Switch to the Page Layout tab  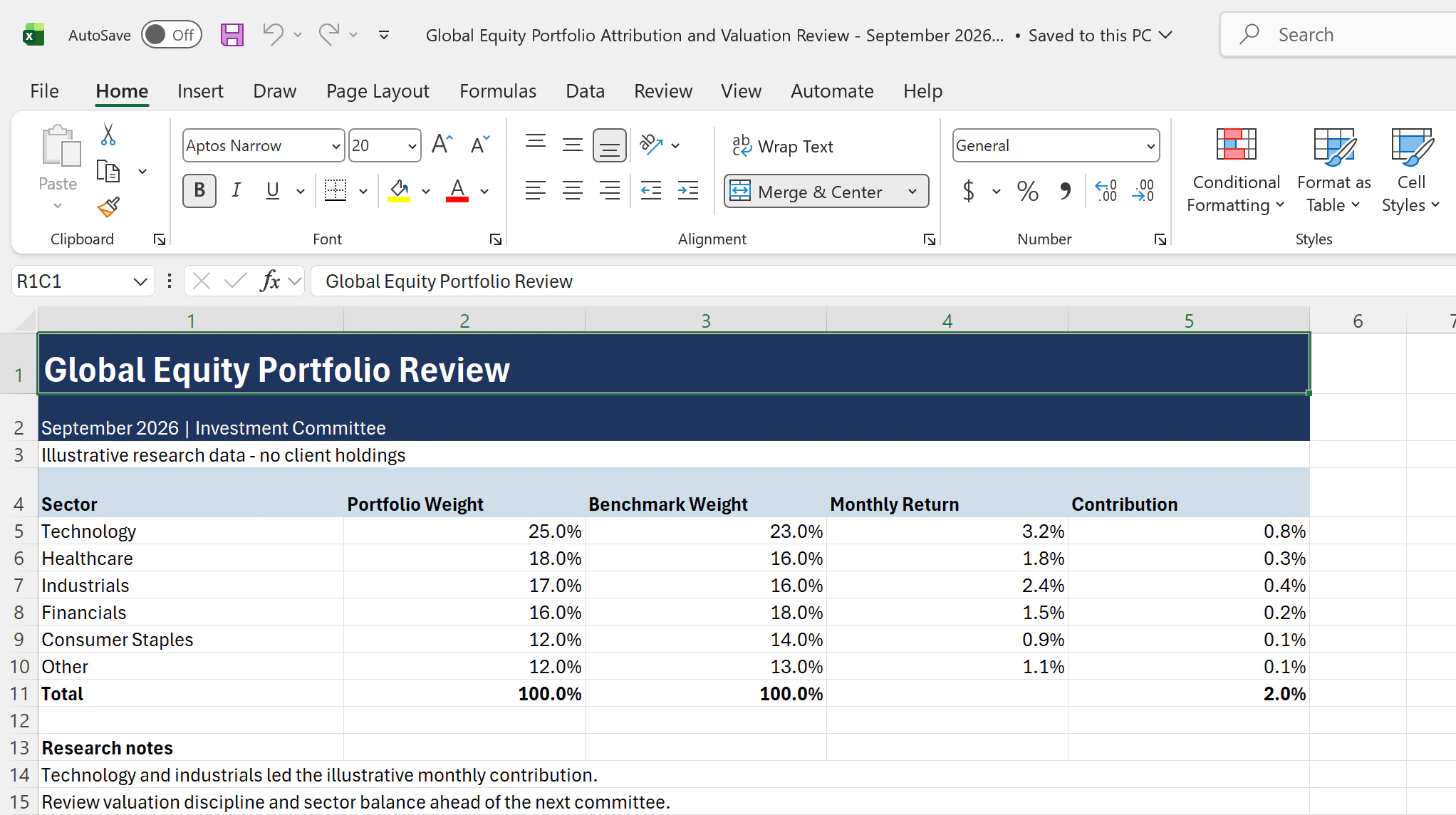tap(378, 91)
